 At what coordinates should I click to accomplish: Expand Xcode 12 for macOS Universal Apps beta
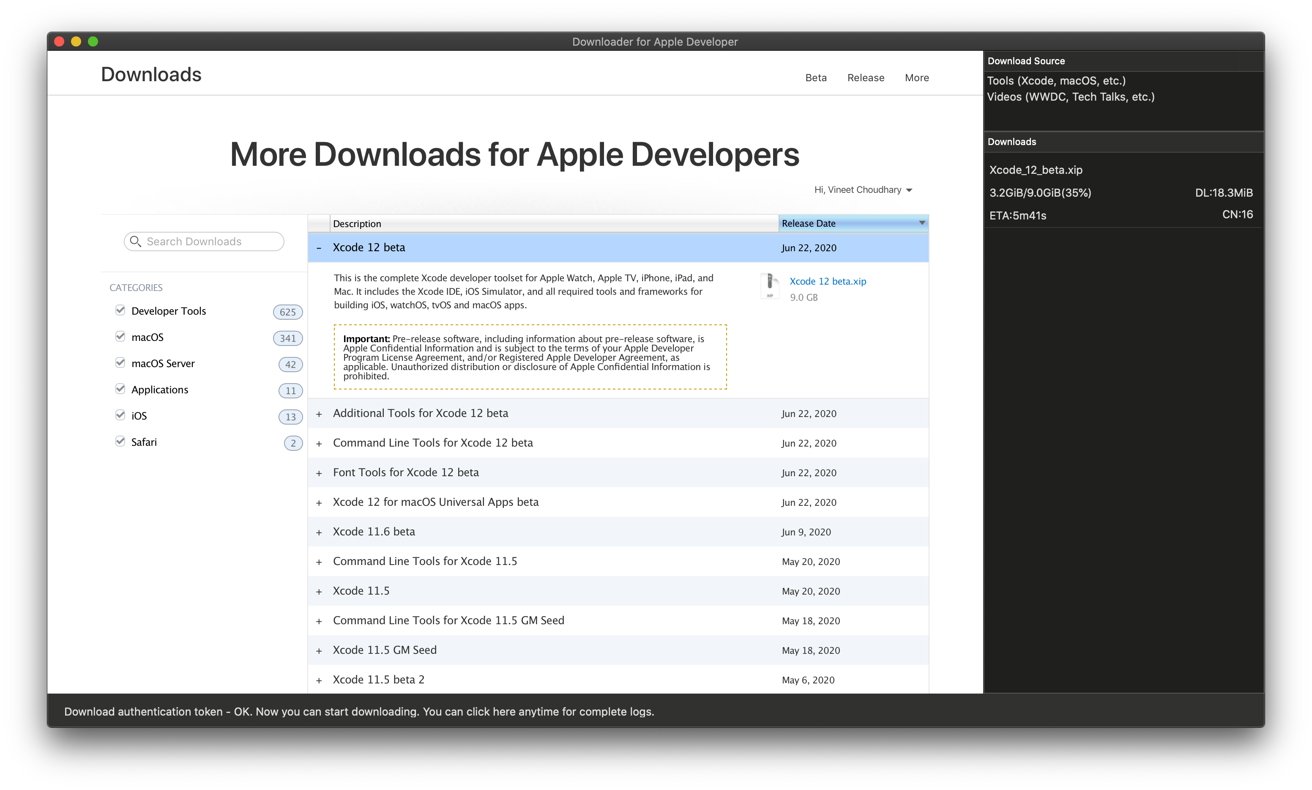click(319, 502)
